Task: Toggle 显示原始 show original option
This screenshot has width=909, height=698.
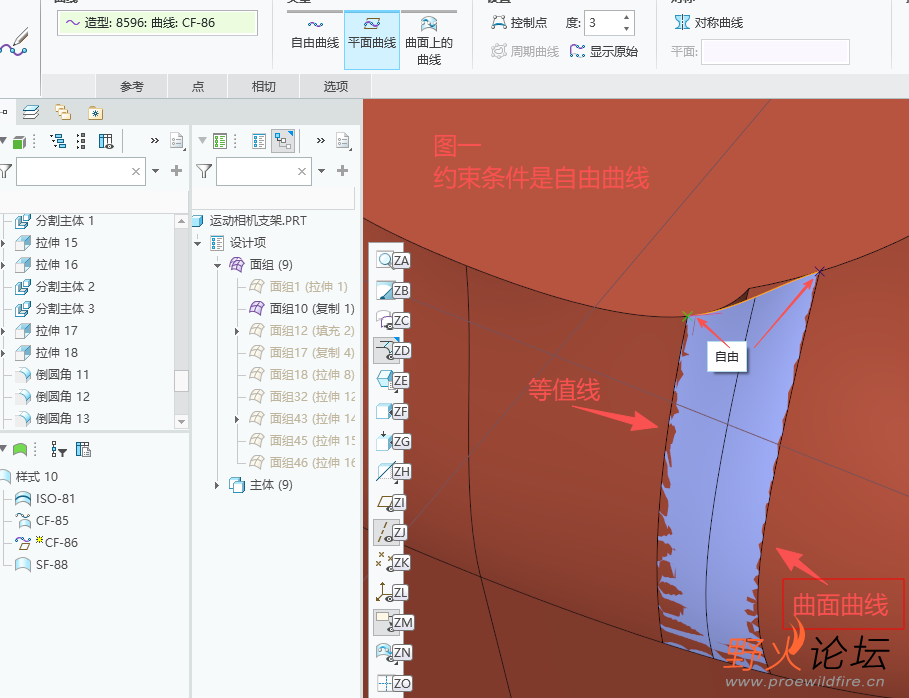Action: point(603,51)
